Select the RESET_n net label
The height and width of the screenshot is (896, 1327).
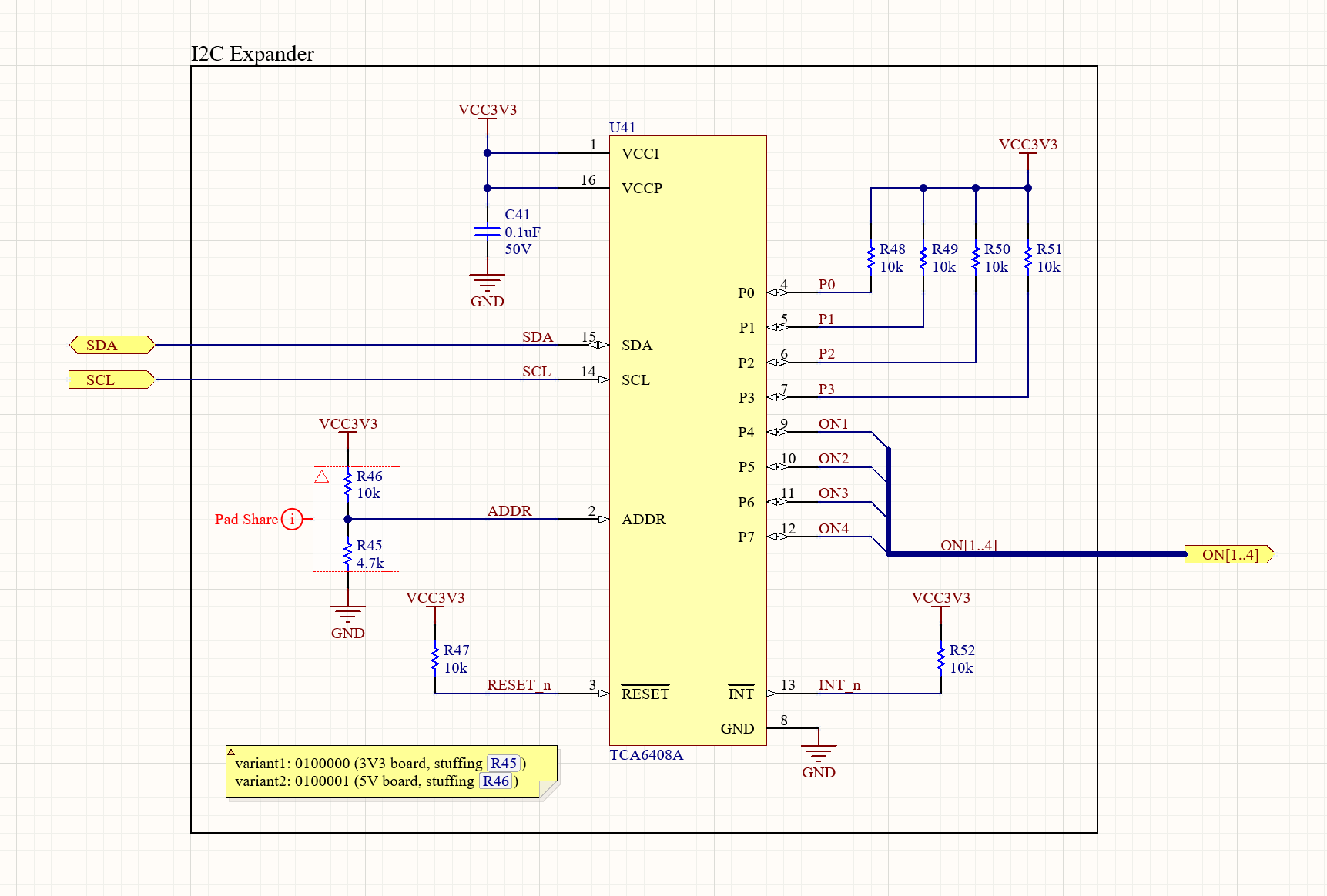tap(519, 685)
